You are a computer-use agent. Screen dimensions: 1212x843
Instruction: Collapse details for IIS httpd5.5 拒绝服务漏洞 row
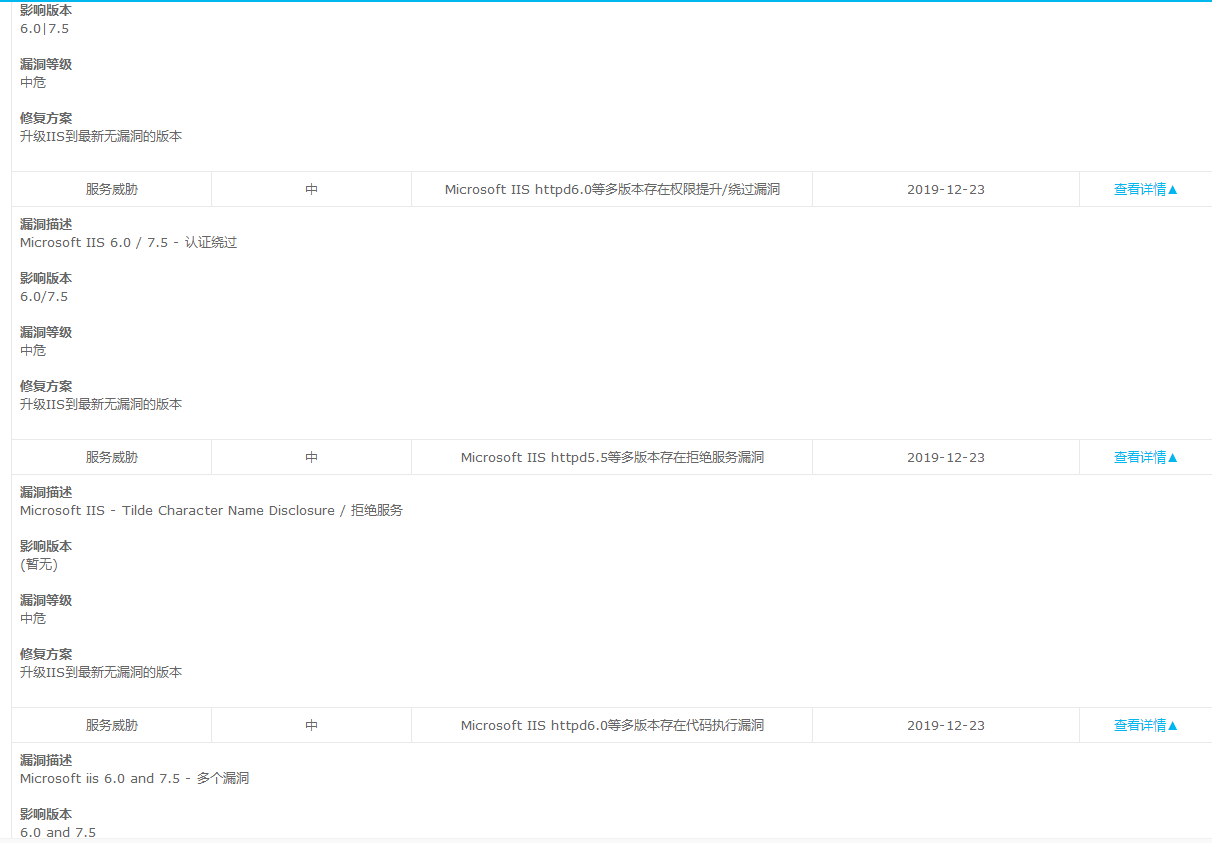click(1146, 457)
